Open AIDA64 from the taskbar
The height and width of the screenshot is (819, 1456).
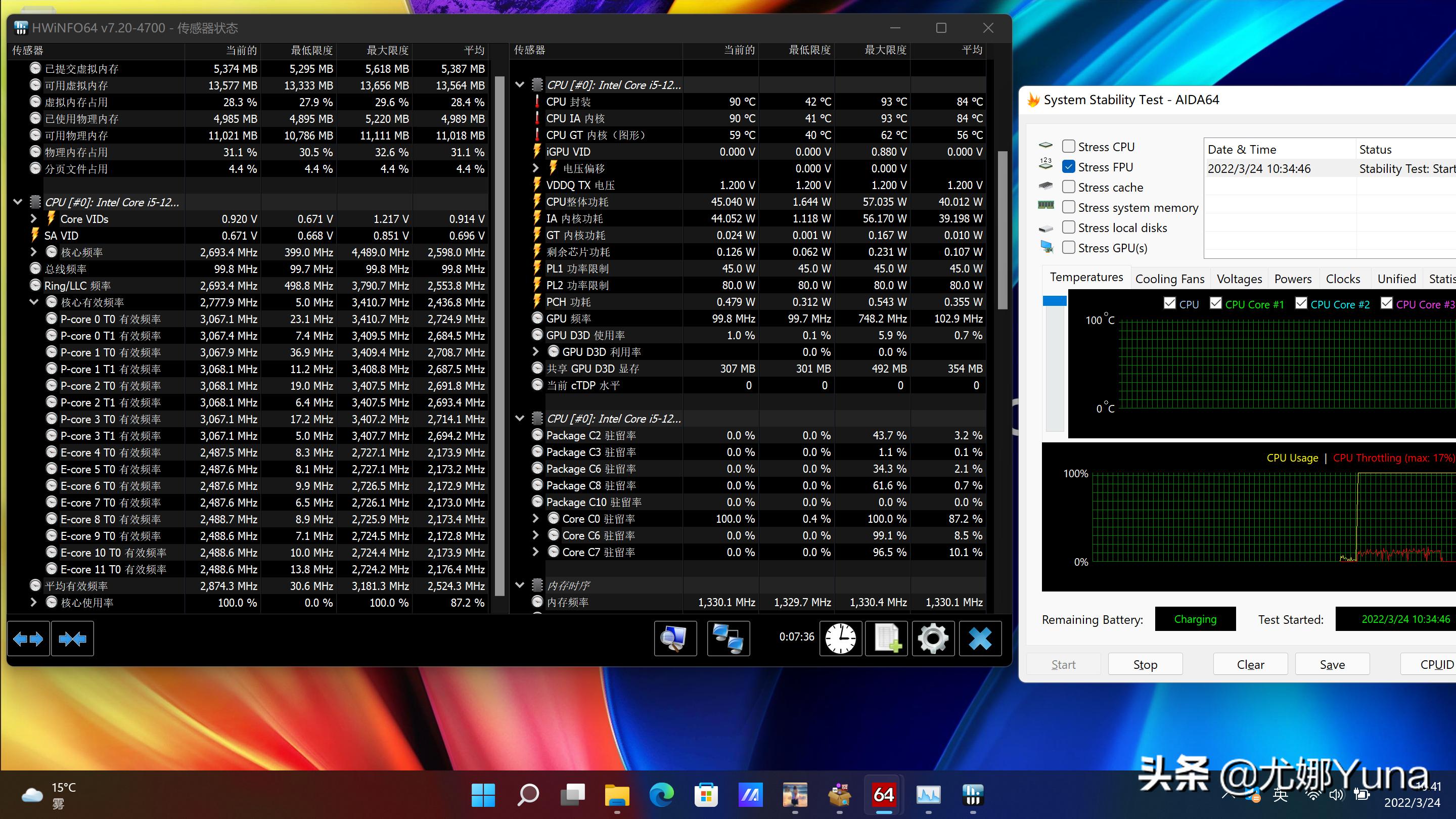[x=883, y=795]
